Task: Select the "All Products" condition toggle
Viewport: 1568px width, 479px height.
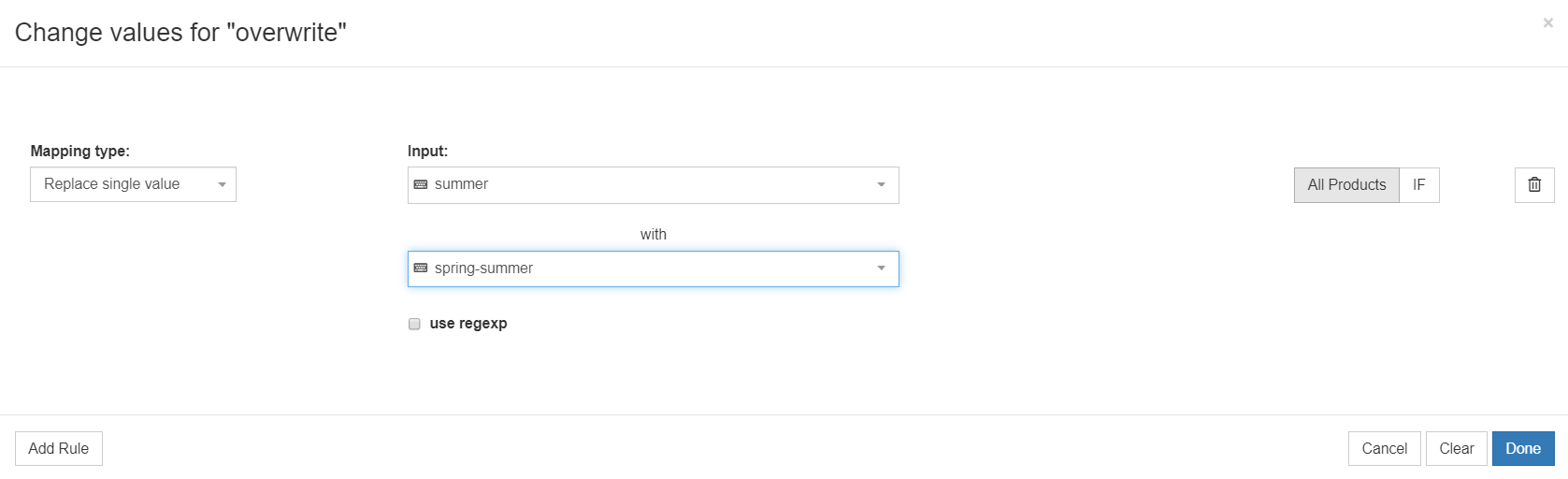Action: (x=1346, y=185)
